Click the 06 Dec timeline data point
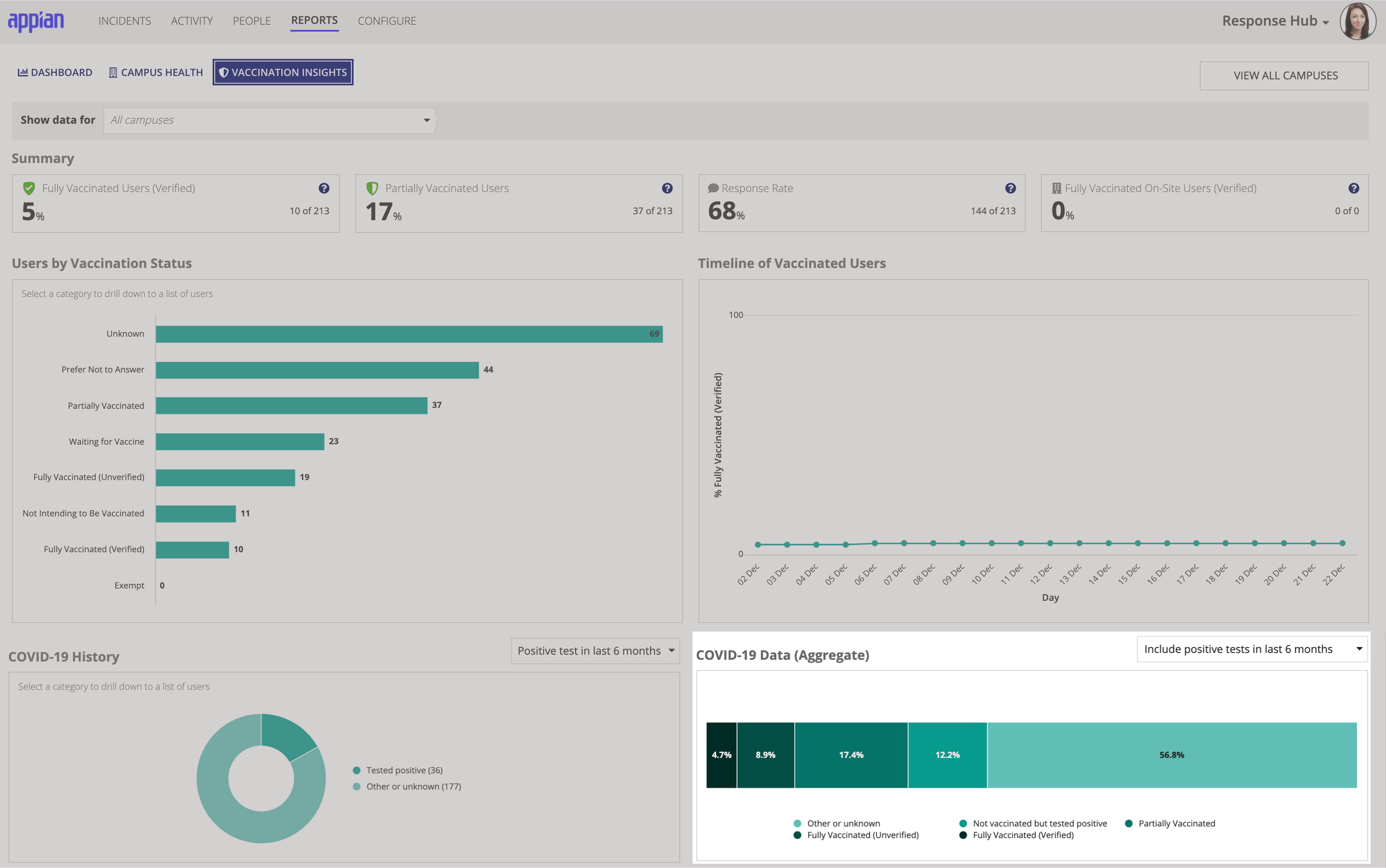 [x=875, y=543]
